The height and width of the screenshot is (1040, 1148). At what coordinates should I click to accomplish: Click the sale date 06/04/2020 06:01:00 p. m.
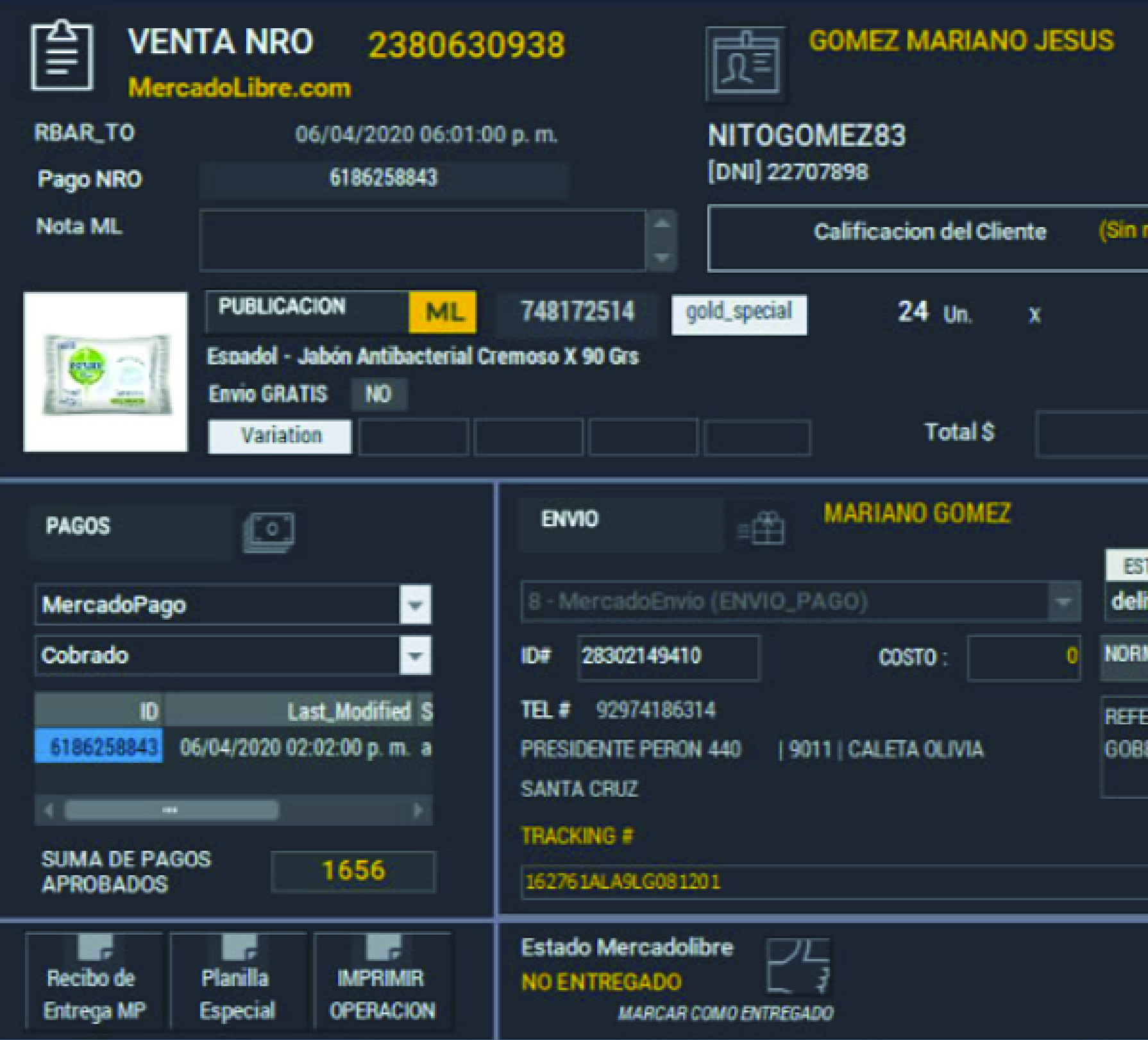click(x=426, y=135)
